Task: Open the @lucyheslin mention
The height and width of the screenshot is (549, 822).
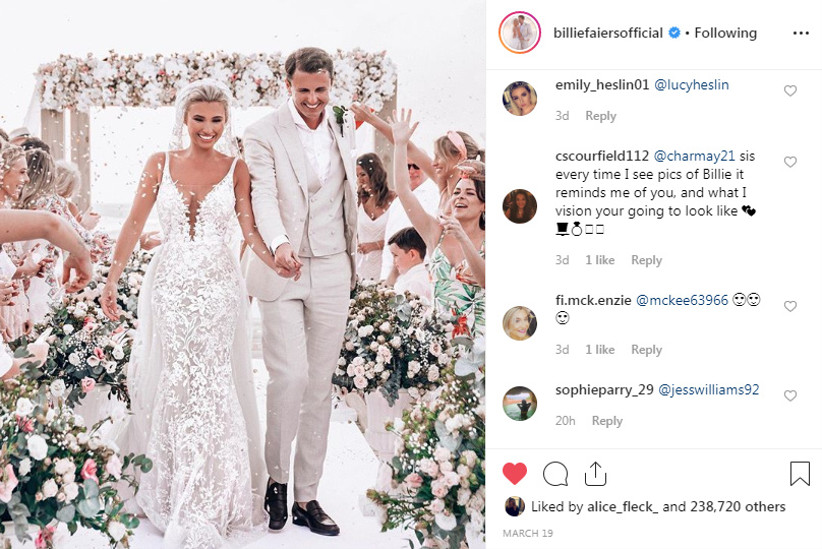Action: (691, 85)
